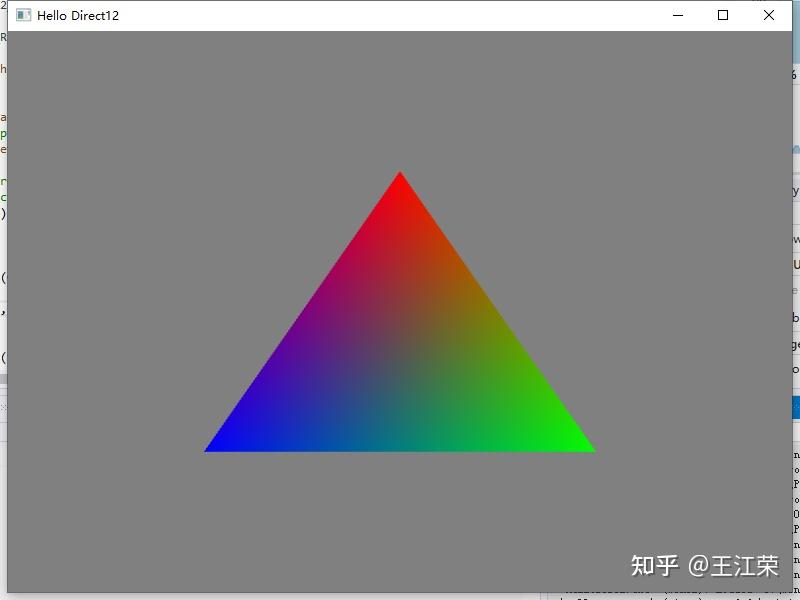Minimize the Hello Direct12 window

point(675,15)
